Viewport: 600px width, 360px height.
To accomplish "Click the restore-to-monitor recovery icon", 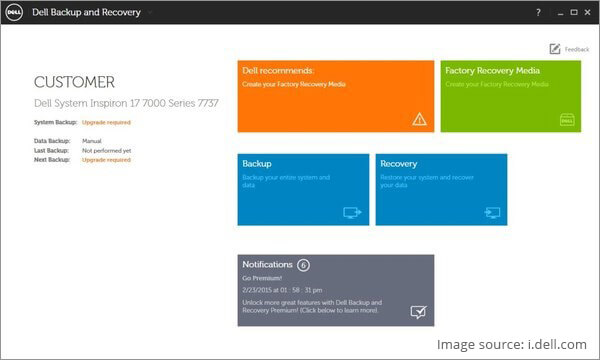I will point(492,212).
